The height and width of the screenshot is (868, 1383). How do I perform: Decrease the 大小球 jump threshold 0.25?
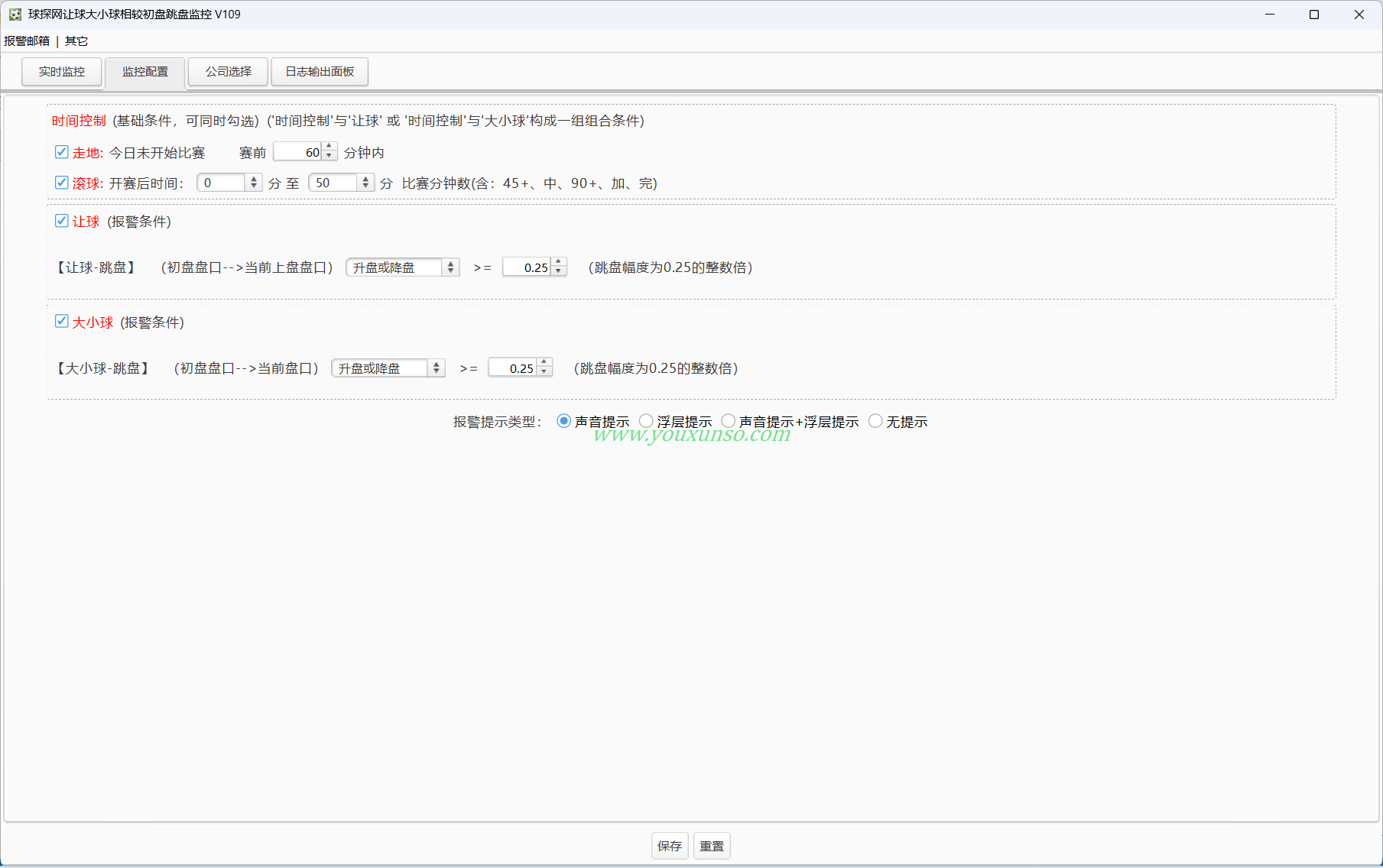544,372
